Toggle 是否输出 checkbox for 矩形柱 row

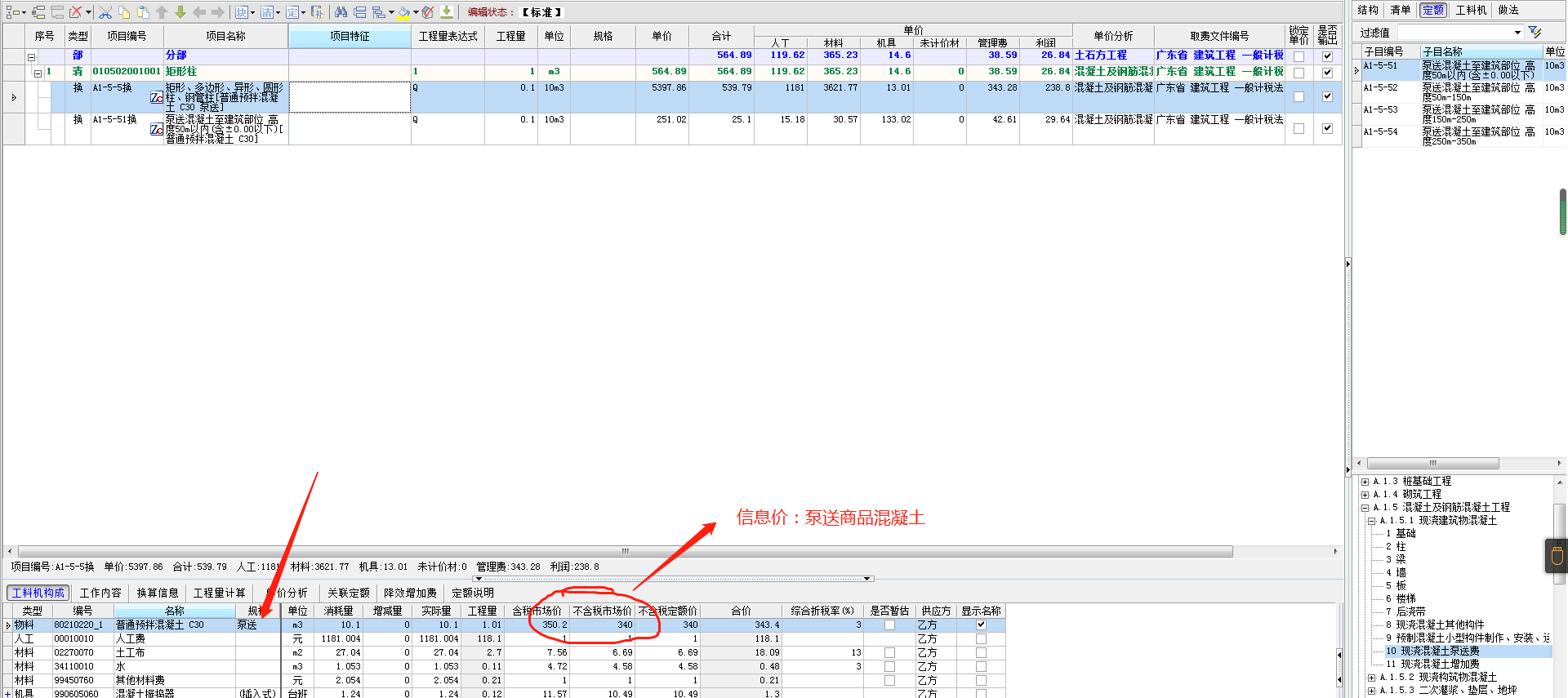[1327, 73]
